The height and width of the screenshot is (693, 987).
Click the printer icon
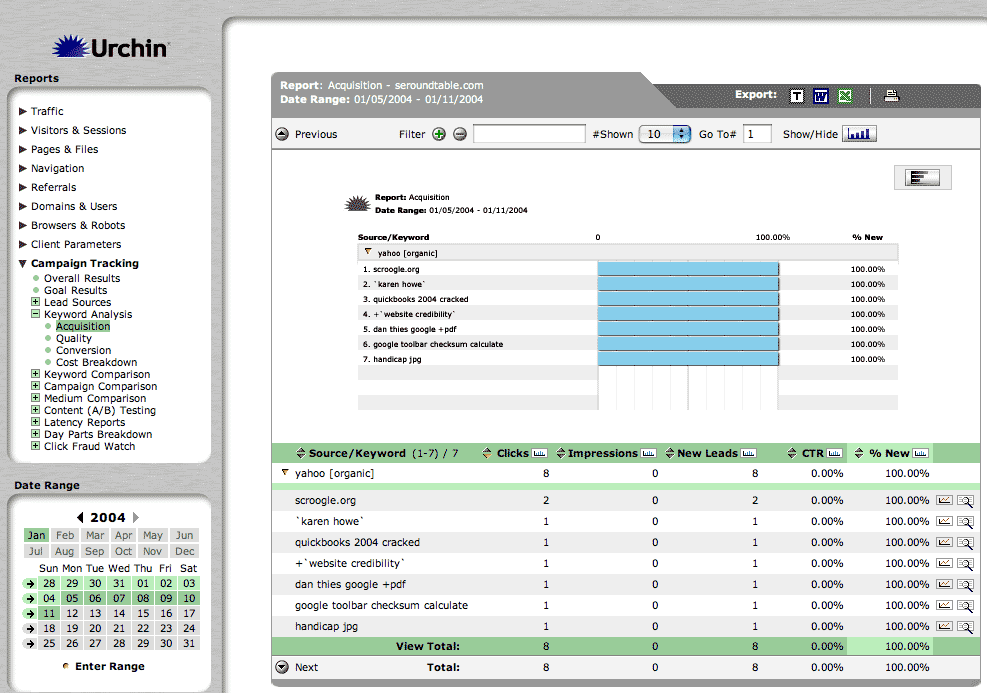891,96
